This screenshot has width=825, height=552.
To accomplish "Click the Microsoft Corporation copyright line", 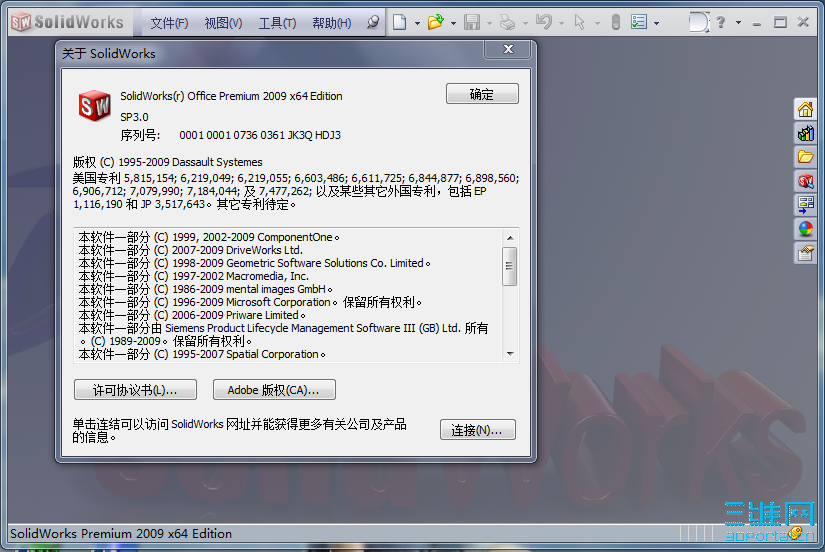I will coord(250,302).
